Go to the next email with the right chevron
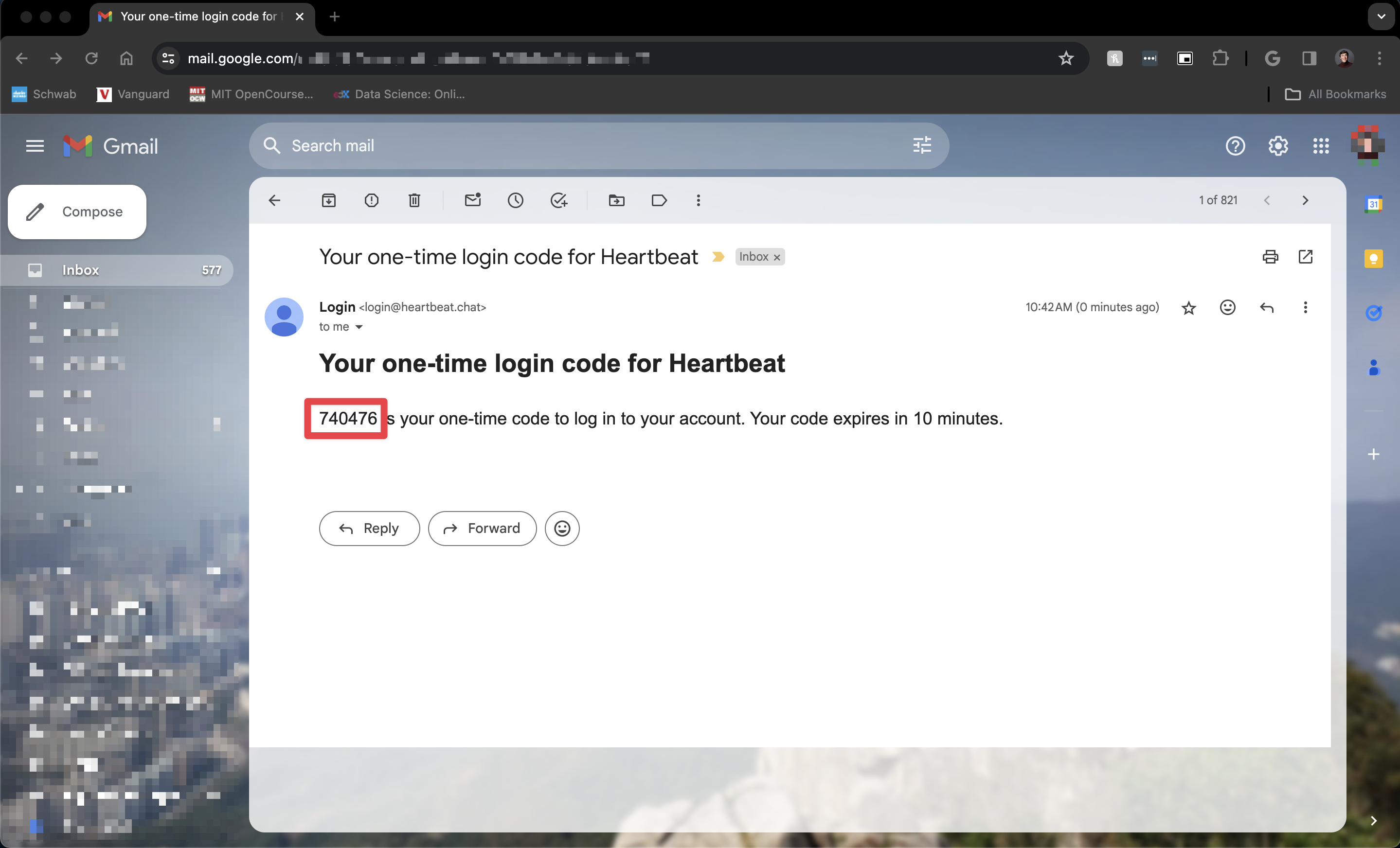Image resolution: width=1400 pixels, height=848 pixels. tap(1305, 200)
